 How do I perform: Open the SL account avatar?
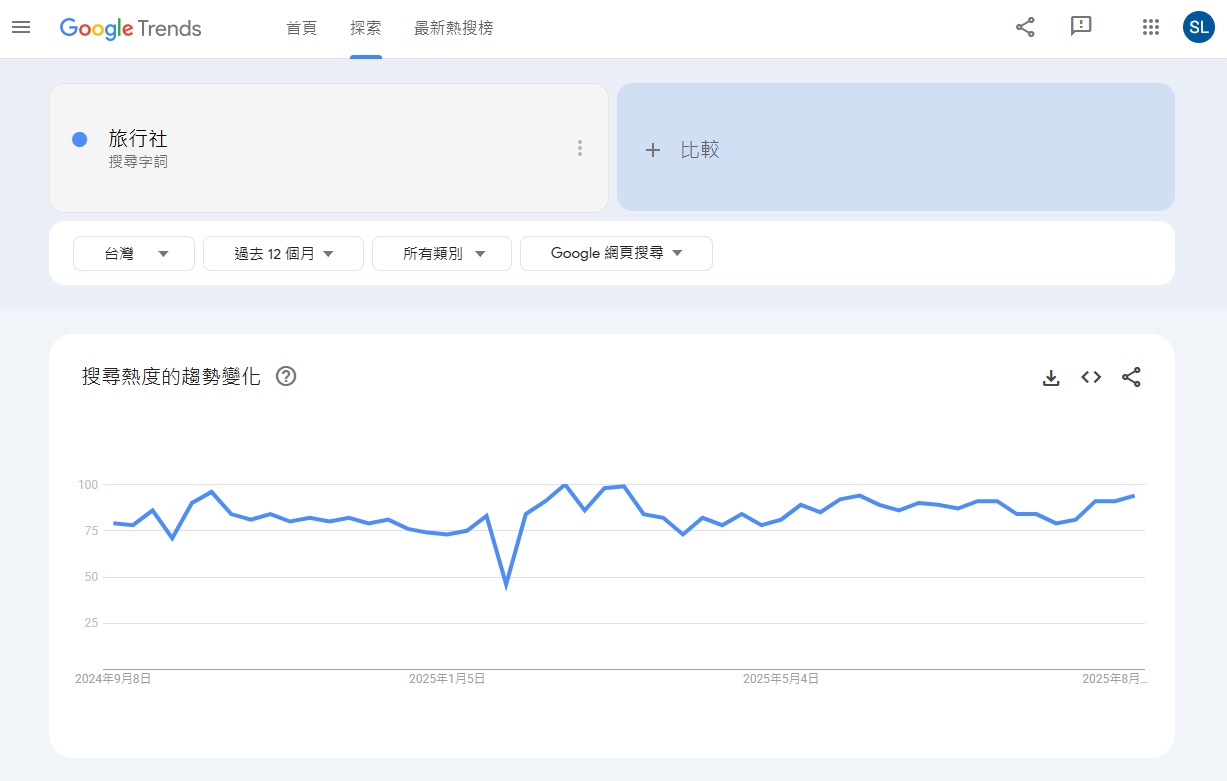tap(1198, 27)
